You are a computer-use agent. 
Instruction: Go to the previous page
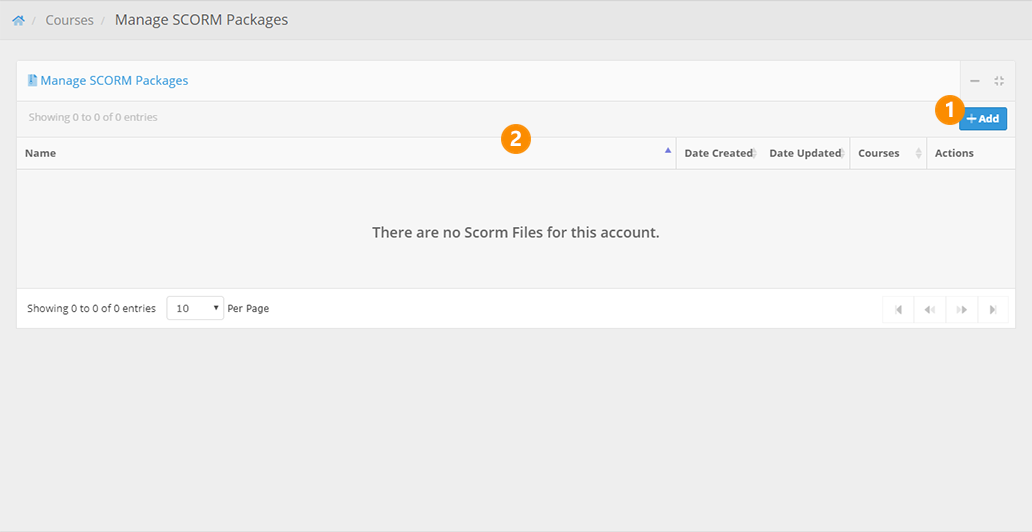click(930, 310)
